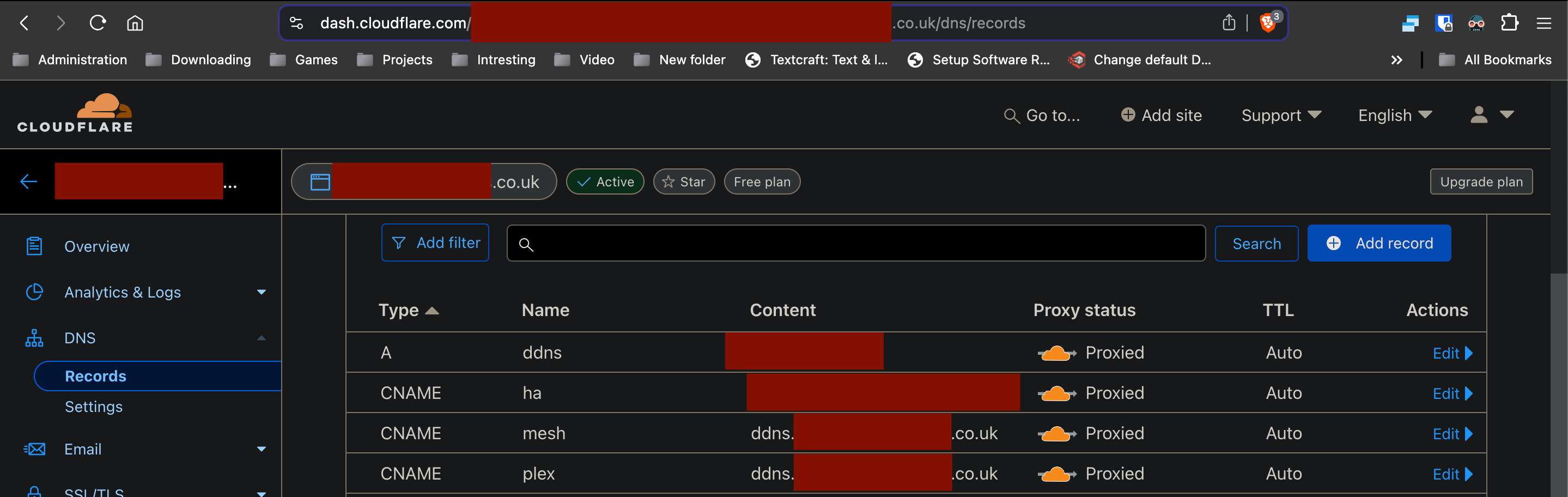Click the Analytics pie chart icon
The width and height of the screenshot is (1568, 497).
coord(34,292)
